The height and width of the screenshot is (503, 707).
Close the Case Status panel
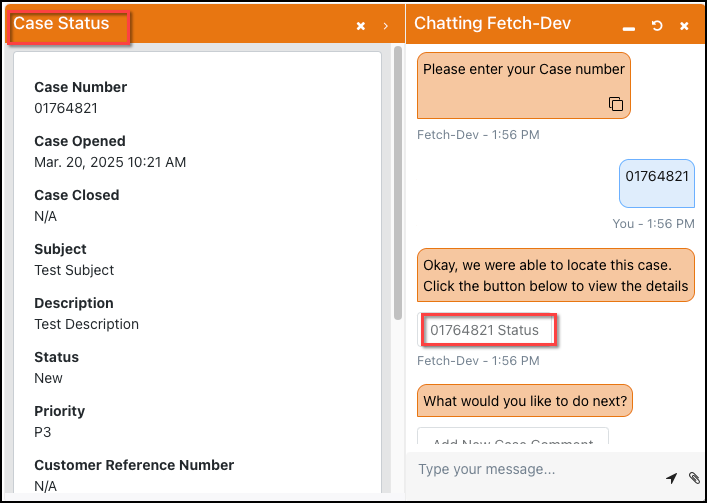pos(360,26)
